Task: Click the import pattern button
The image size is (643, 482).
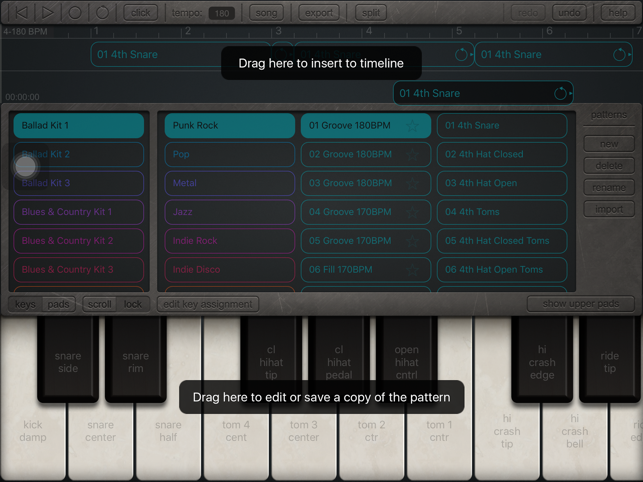Action: 609,209
